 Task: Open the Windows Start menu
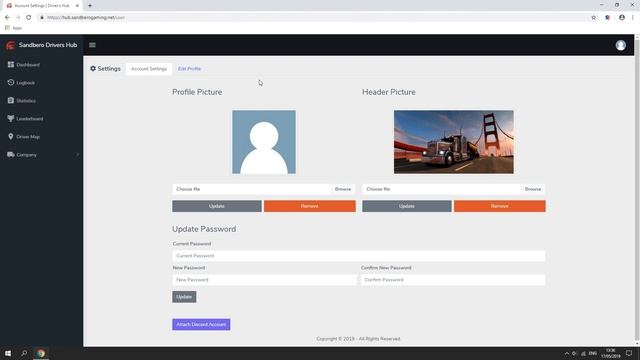click(8, 353)
